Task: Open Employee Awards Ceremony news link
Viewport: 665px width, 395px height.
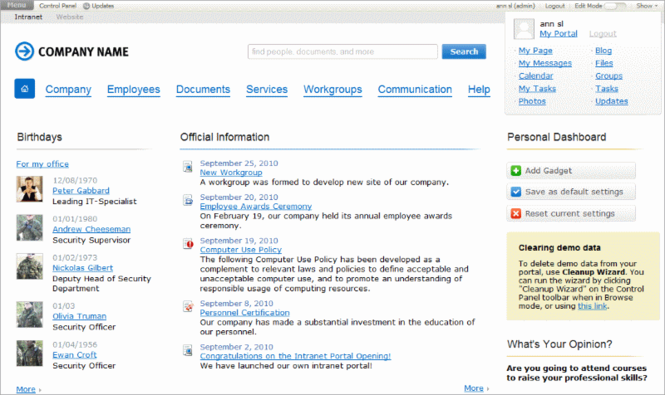Action: [x=256, y=206]
